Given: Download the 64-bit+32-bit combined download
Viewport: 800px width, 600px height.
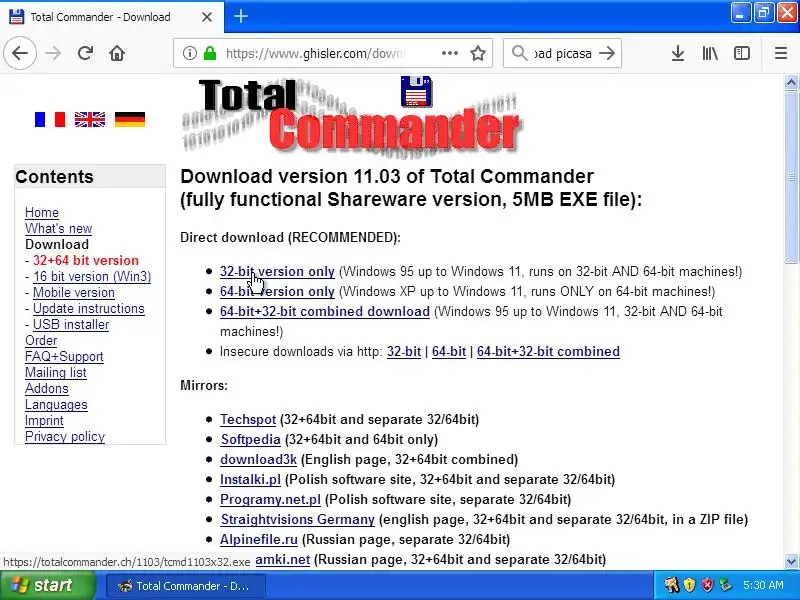Looking at the screenshot, I should point(325,311).
